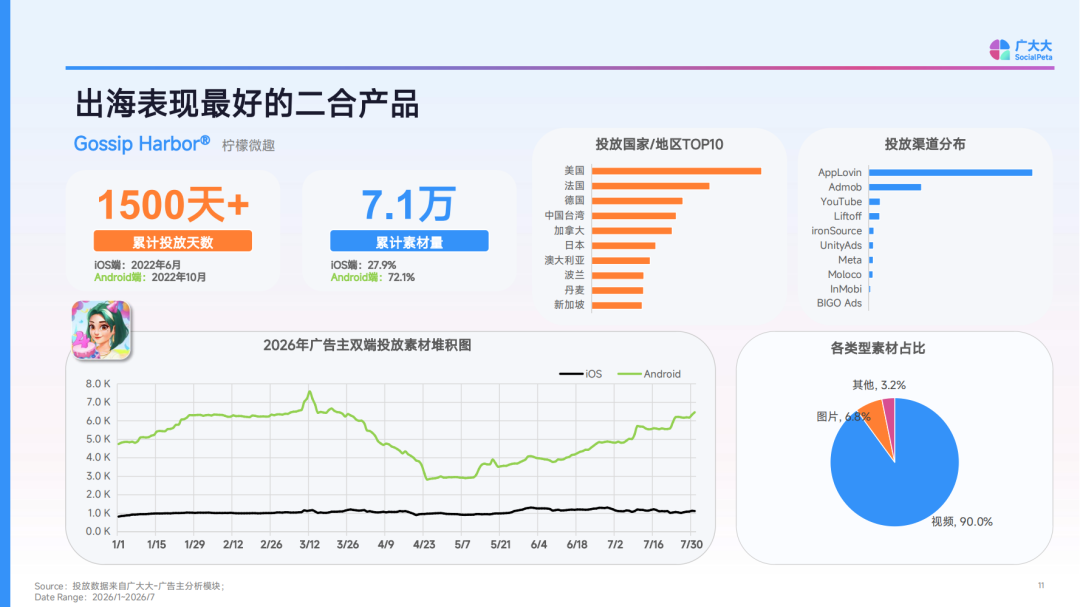The height and width of the screenshot is (607, 1080).
Task: Click the slide heading 出海表现最好的二合产品
Action: pyautogui.click(x=247, y=104)
